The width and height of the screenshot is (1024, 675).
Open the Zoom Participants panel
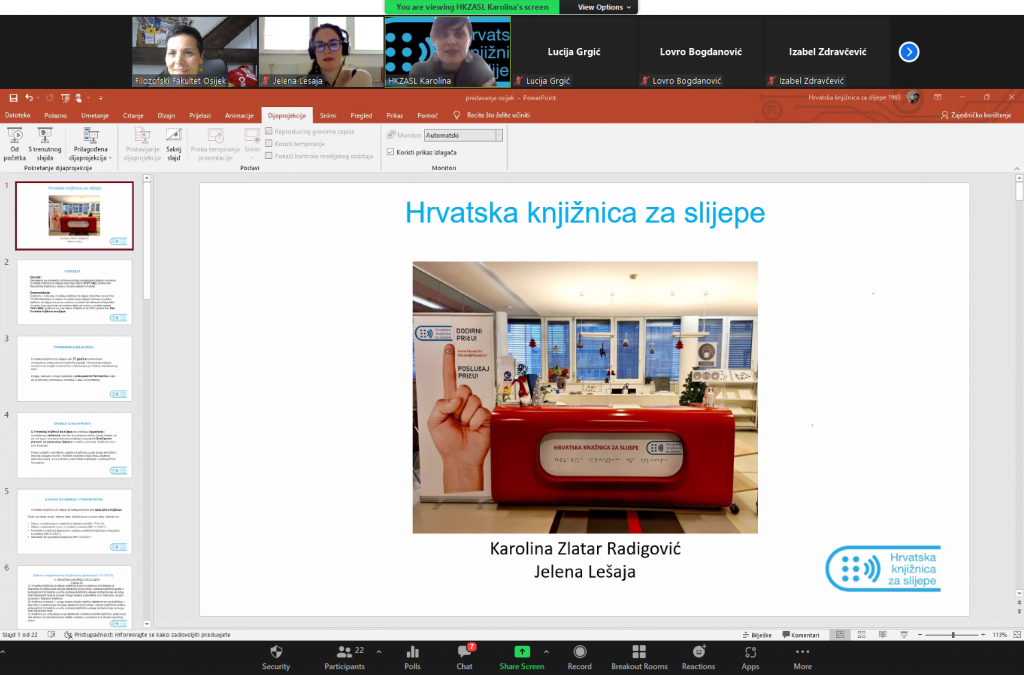[x=345, y=657]
